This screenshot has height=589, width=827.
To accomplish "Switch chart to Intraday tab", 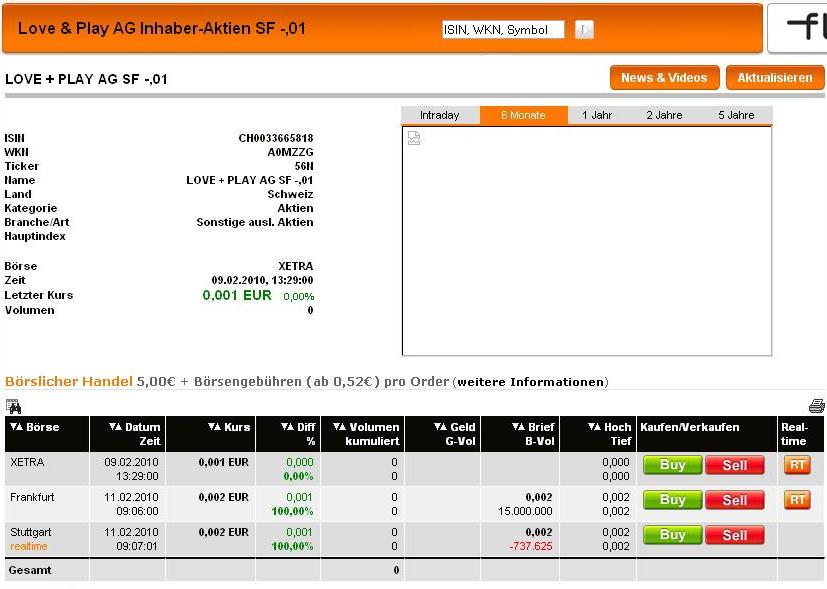I will pos(440,115).
